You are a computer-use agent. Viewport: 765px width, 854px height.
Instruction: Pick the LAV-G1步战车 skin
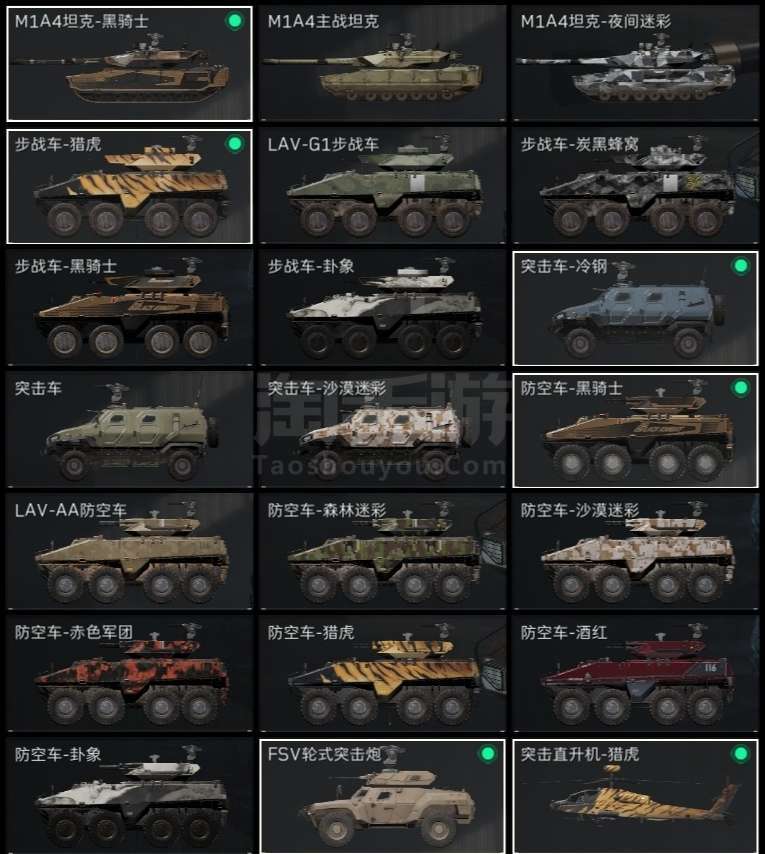coord(382,186)
